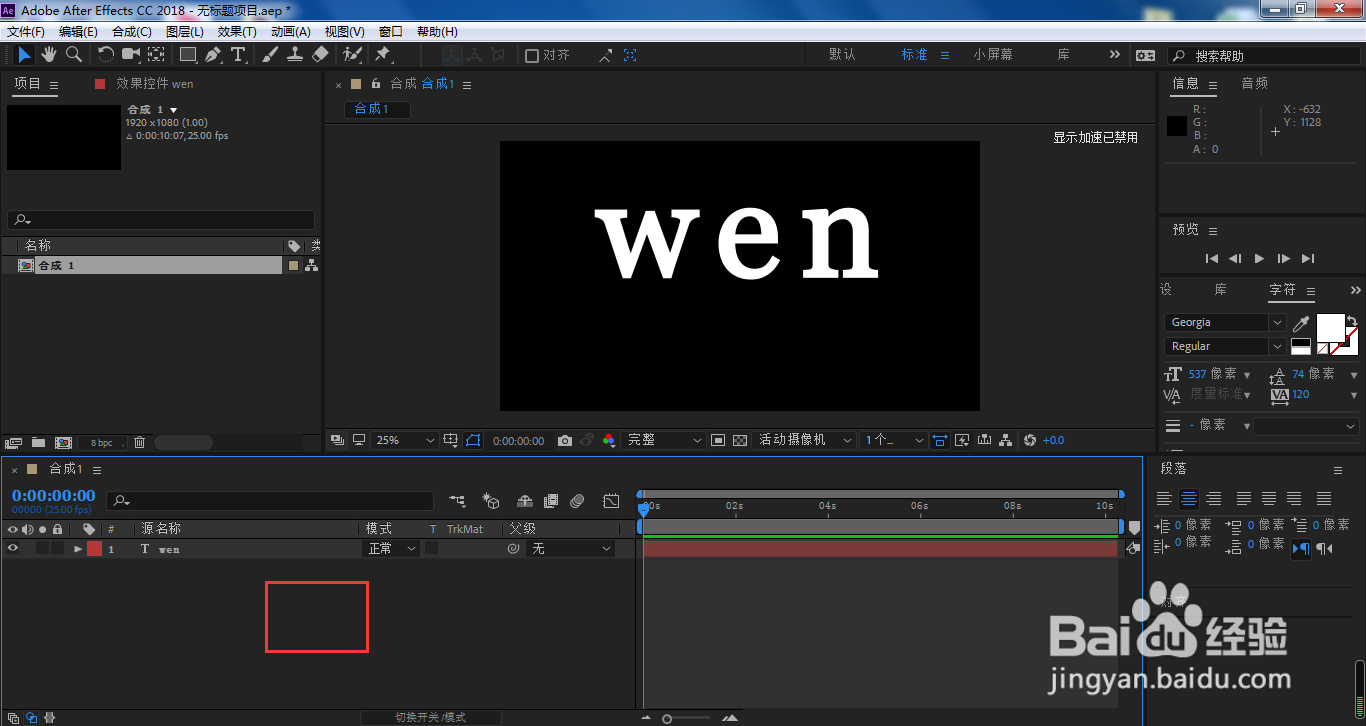Click 切换开关/模式 button
This screenshot has width=1366, height=726.
pyautogui.click(x=430, y=717)
